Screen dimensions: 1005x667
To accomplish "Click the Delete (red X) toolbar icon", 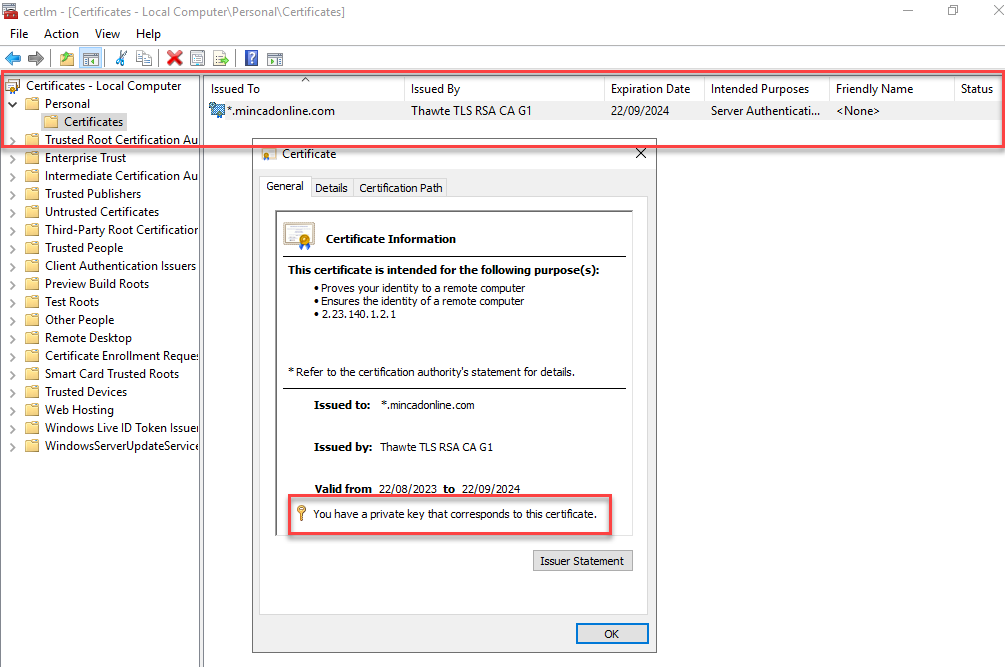I will tap(173, 58).
